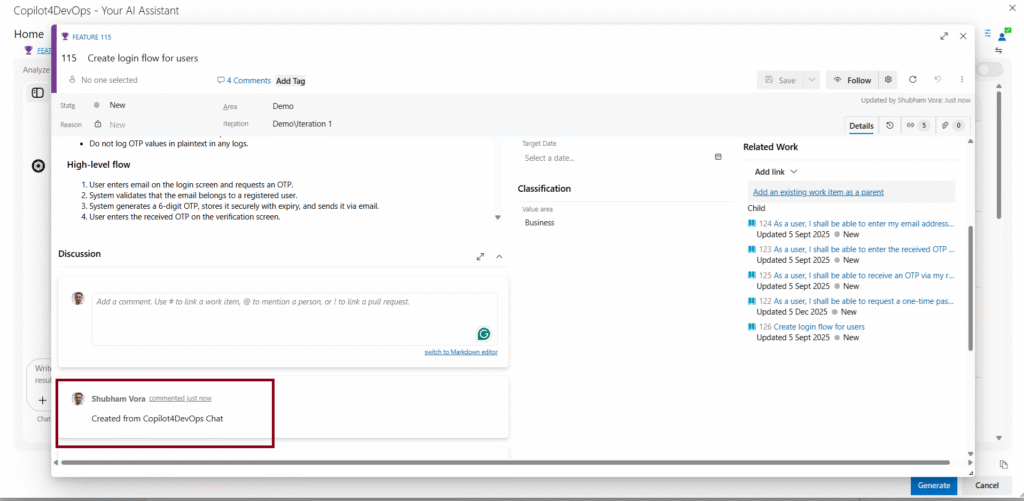Switch to the Details tab
Screen dimensions: 1024x501
point(861,125)
